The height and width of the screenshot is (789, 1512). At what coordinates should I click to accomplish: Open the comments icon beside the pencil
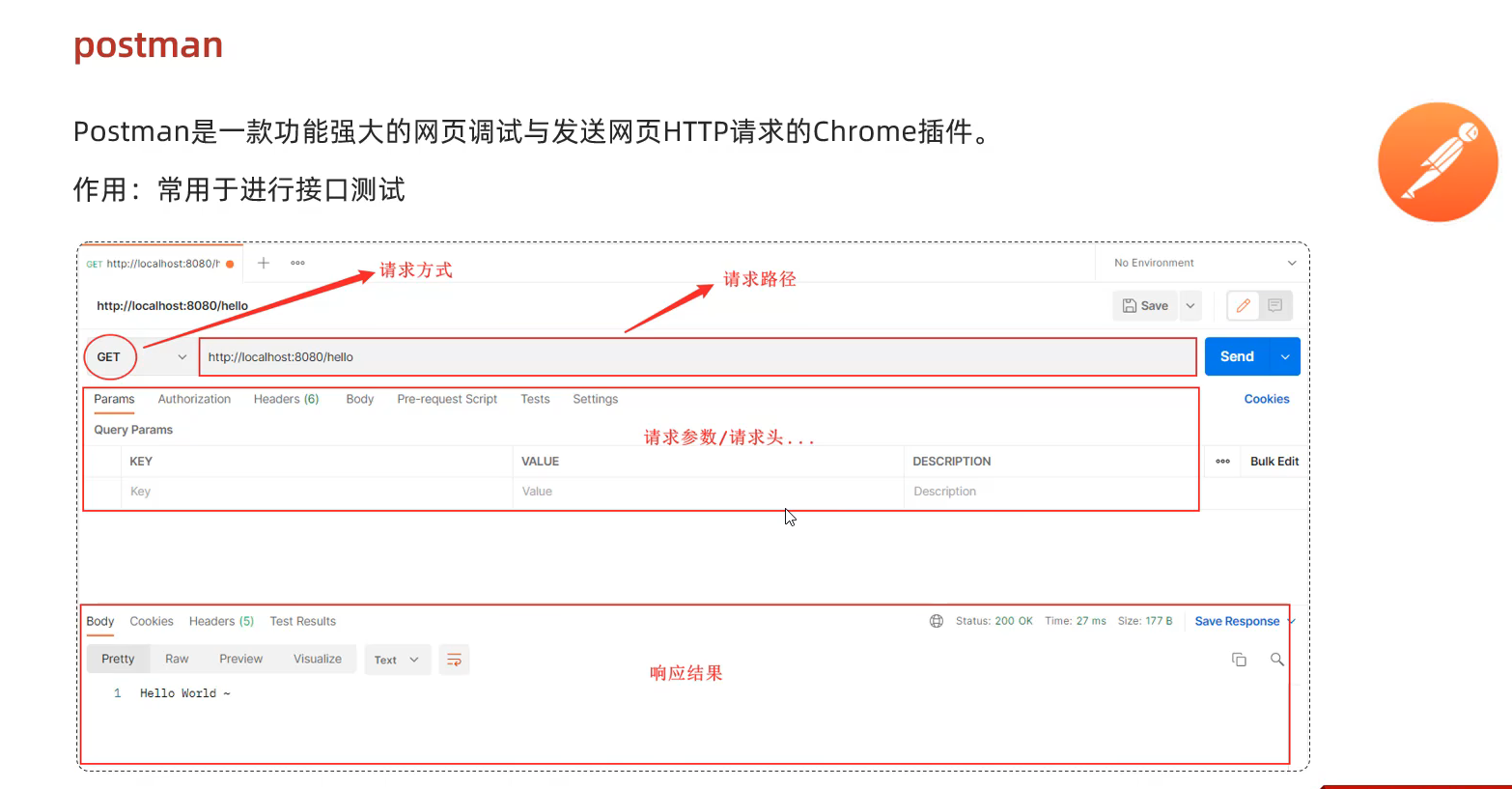(x=1275, y=306)
